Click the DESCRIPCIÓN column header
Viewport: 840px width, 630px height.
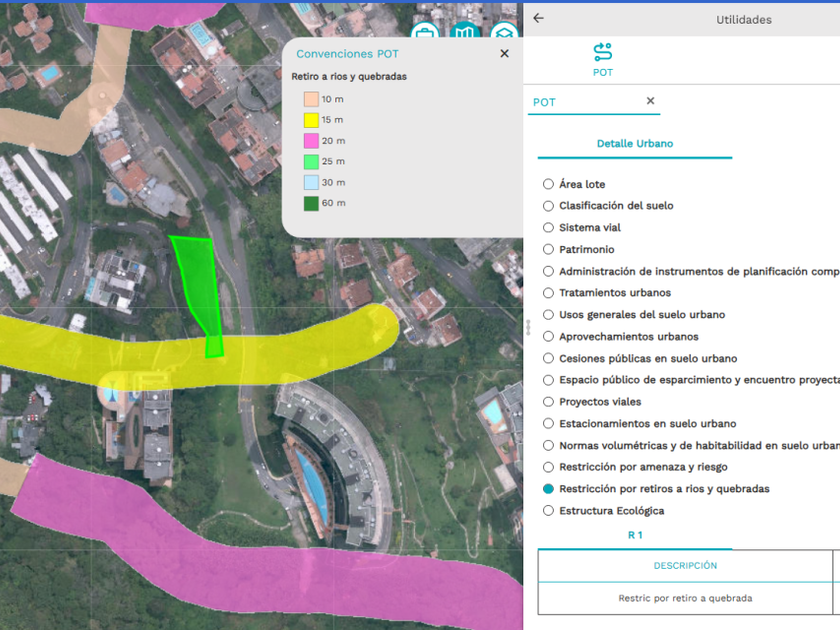[685, 566]
